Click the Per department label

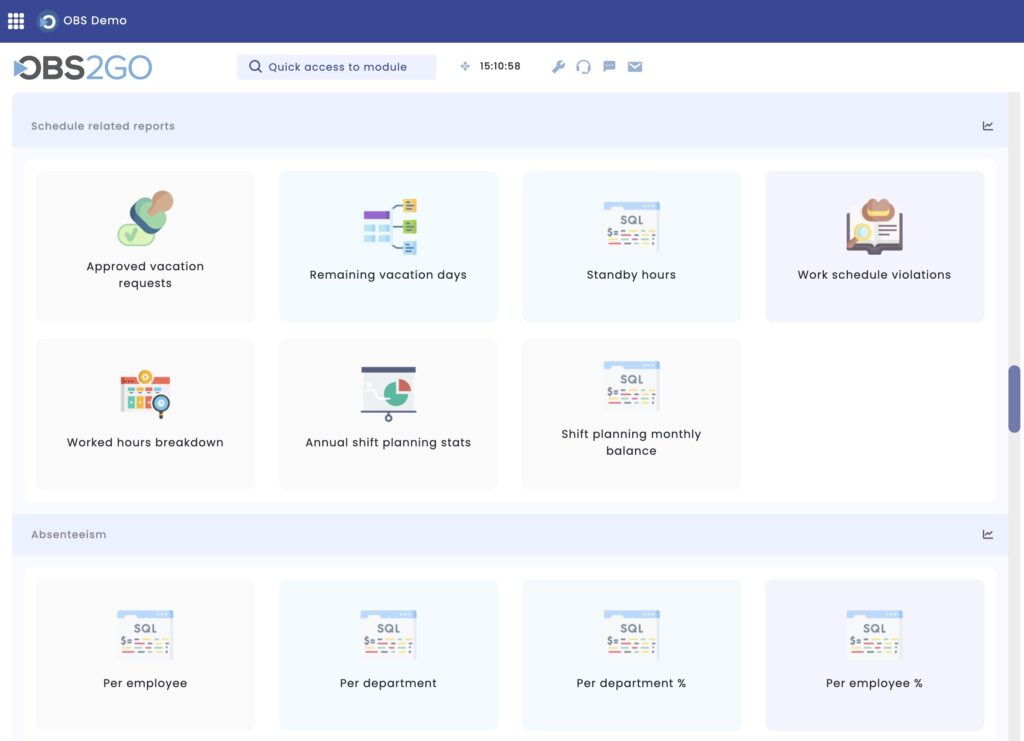coord(389,683)
